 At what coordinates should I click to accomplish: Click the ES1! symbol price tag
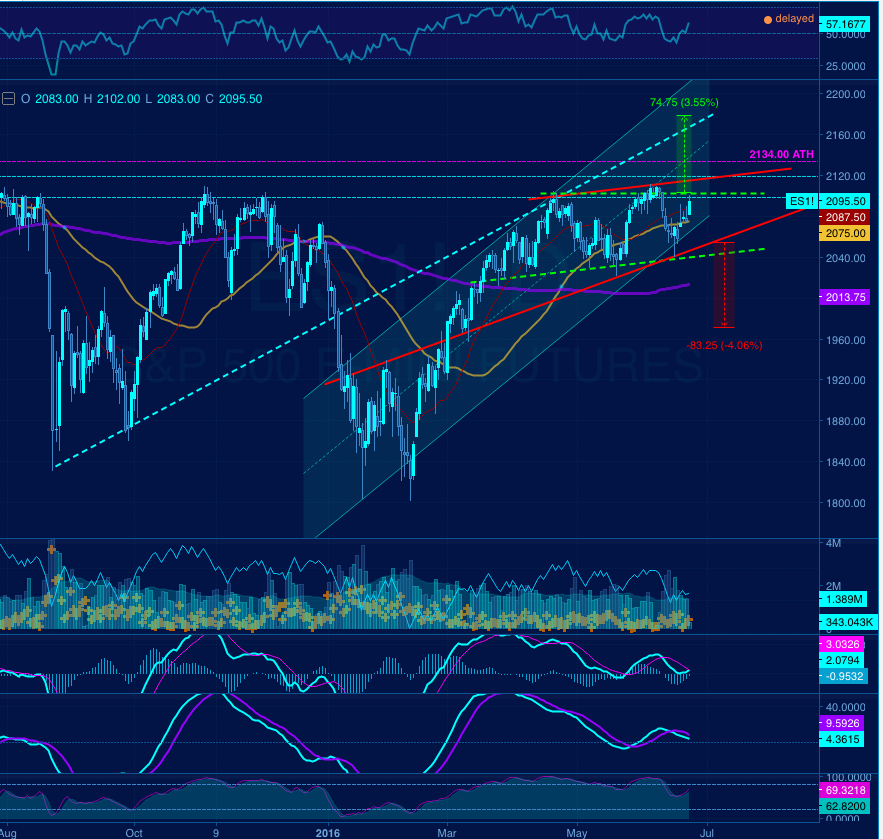(801, 201)
